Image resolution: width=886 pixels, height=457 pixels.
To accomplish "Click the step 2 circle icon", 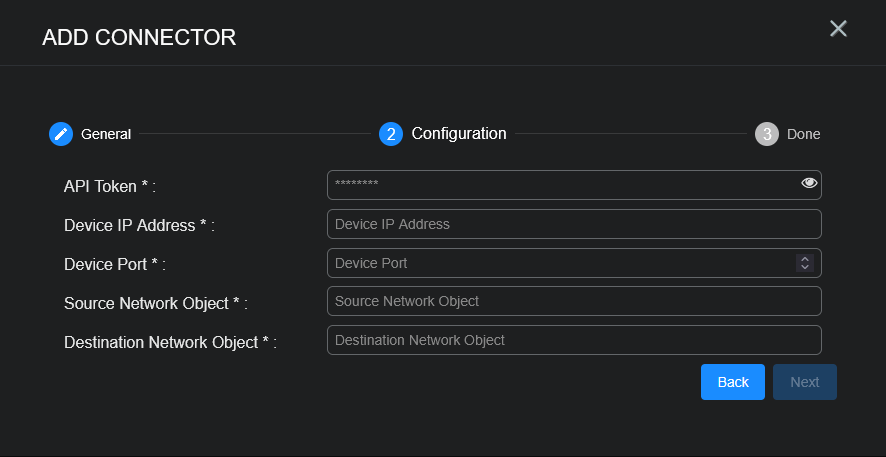I will pos(391,134).
